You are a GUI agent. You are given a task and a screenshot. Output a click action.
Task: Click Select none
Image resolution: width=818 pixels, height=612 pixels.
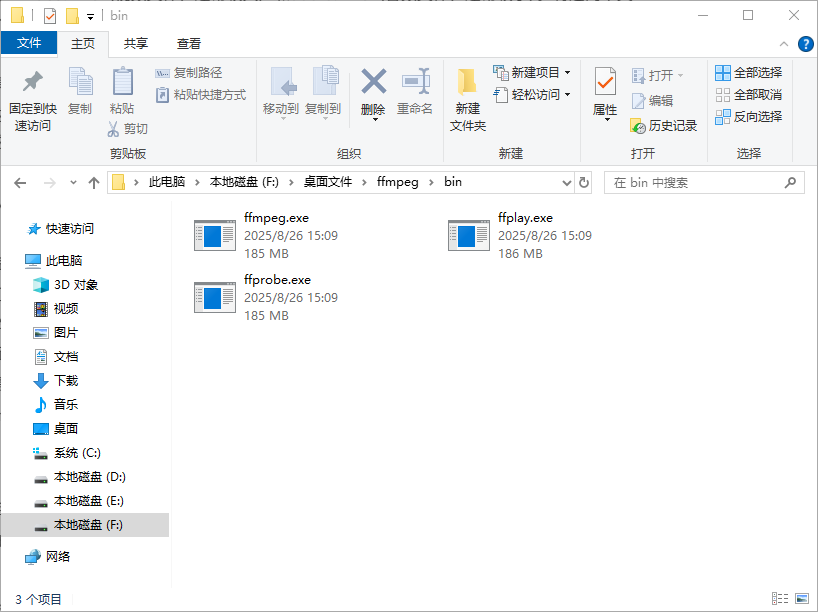pyautogui.click(x=749, y=95)
